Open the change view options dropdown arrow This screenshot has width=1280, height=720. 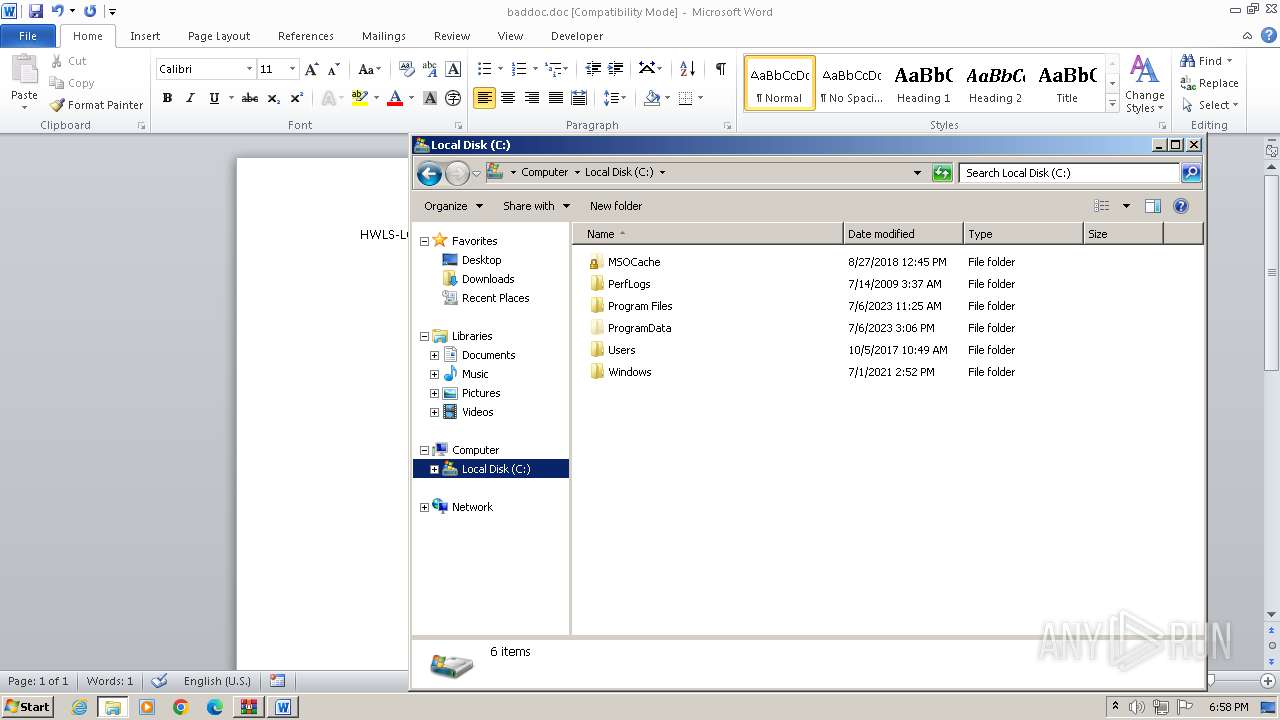(1126, 206)
